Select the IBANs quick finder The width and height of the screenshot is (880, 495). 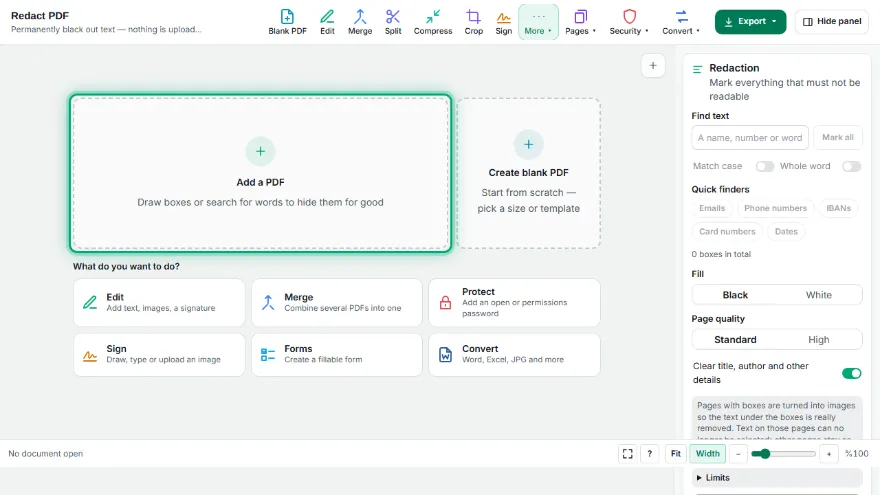tap(838, 208)
